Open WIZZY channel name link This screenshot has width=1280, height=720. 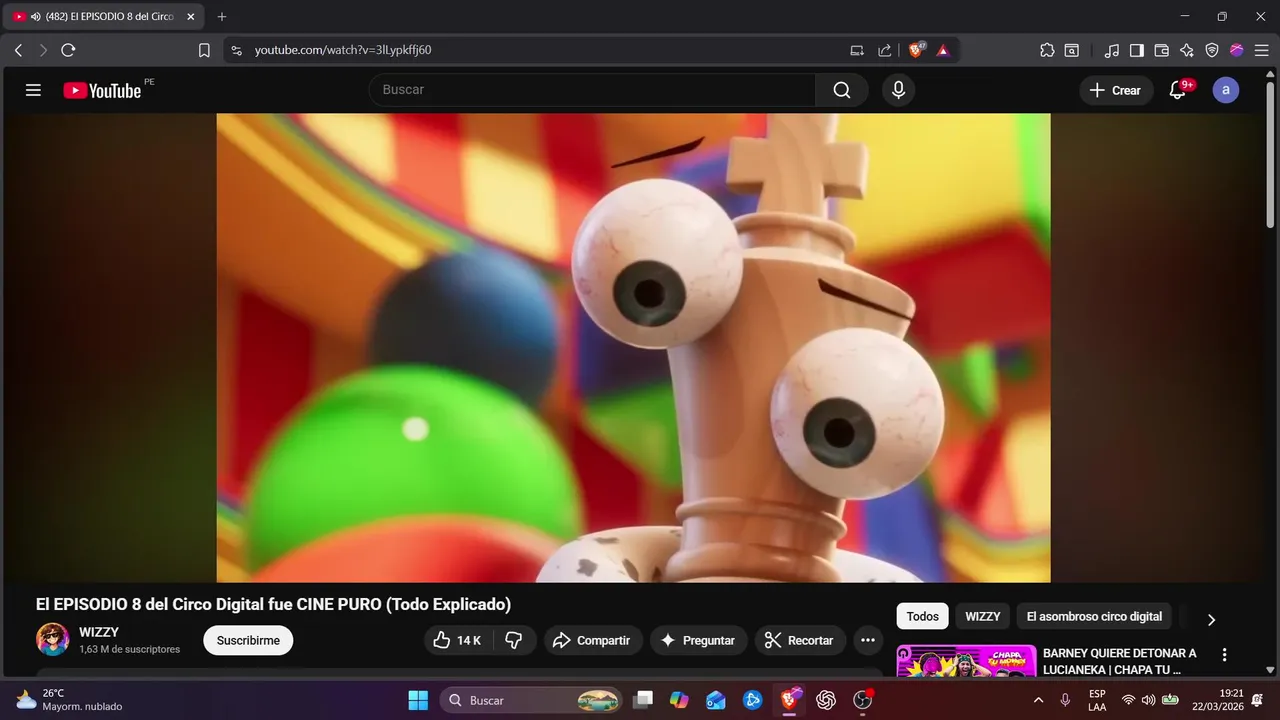(x=99, y=632)
